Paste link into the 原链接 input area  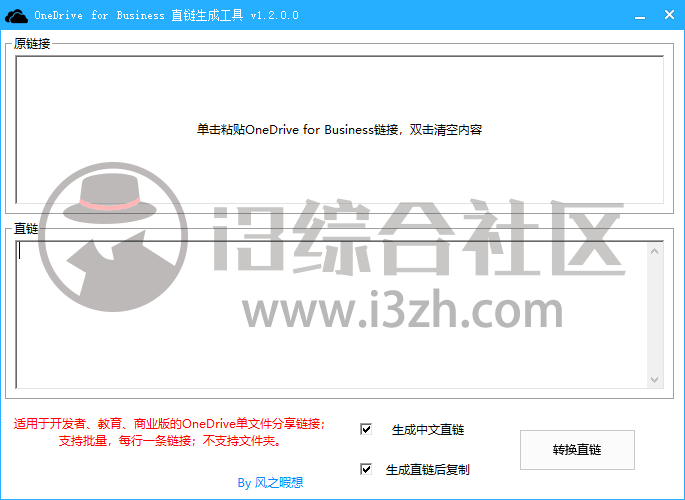tap(339, 130)
